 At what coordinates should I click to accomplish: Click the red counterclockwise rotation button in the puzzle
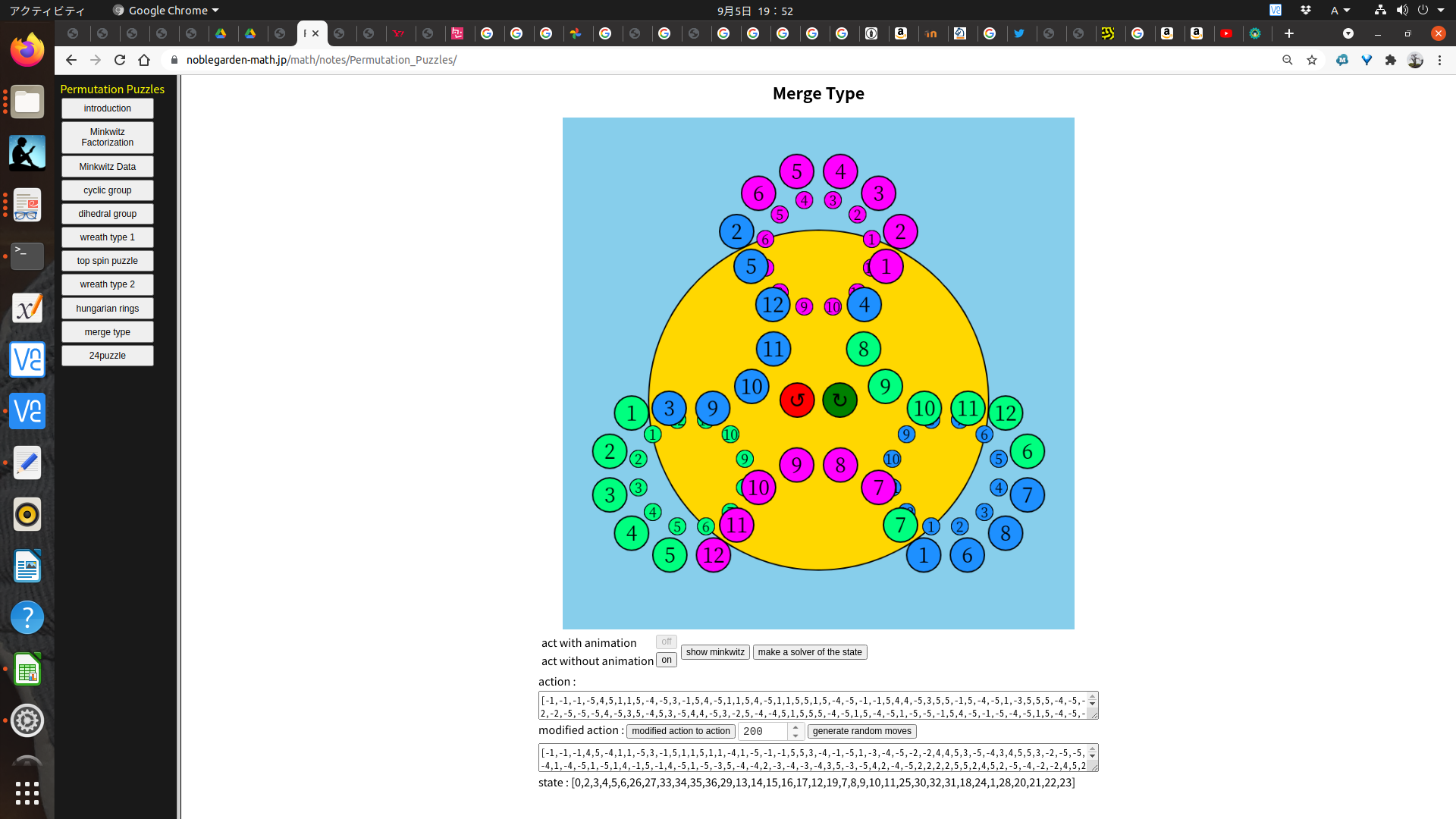pos(797,400)
